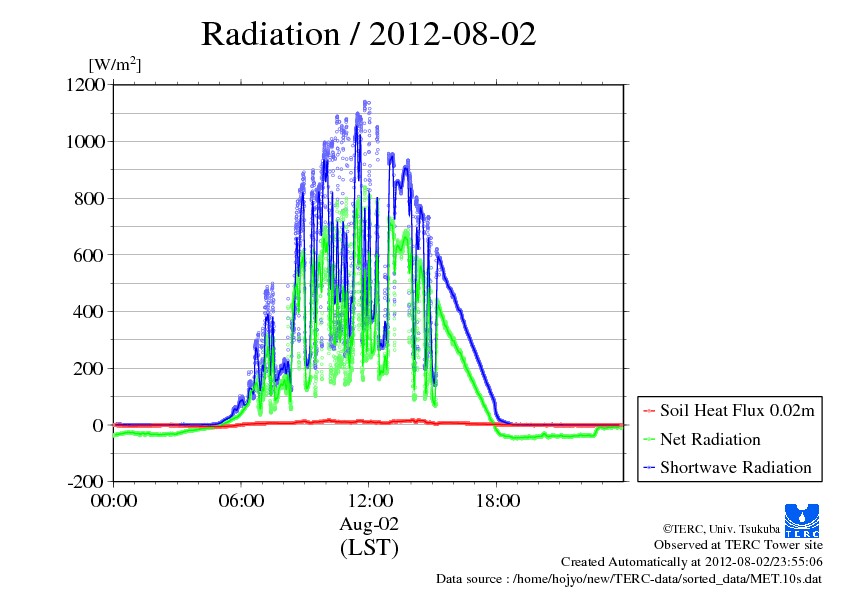Click the x-axis label '06:00'
The image size is (842, 595).
click(x=241, y=501)
